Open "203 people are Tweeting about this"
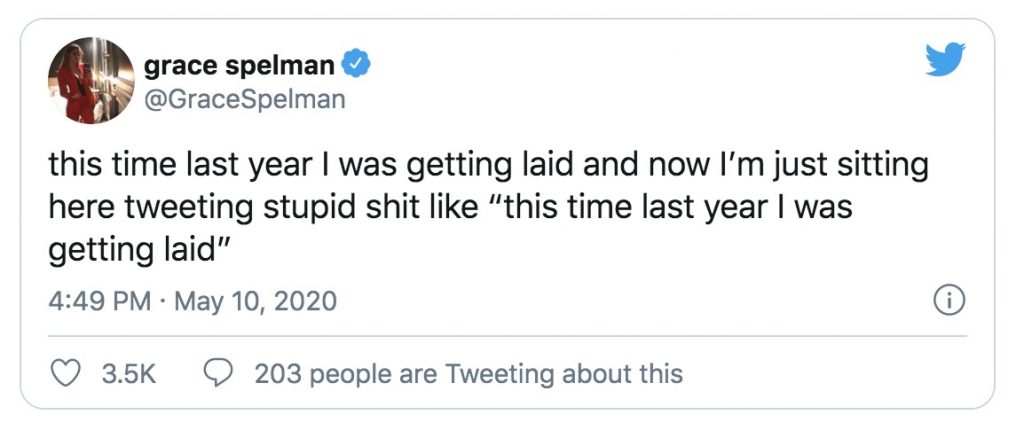This screenshot has height=438, width=1024. click(x=468, y=374)
